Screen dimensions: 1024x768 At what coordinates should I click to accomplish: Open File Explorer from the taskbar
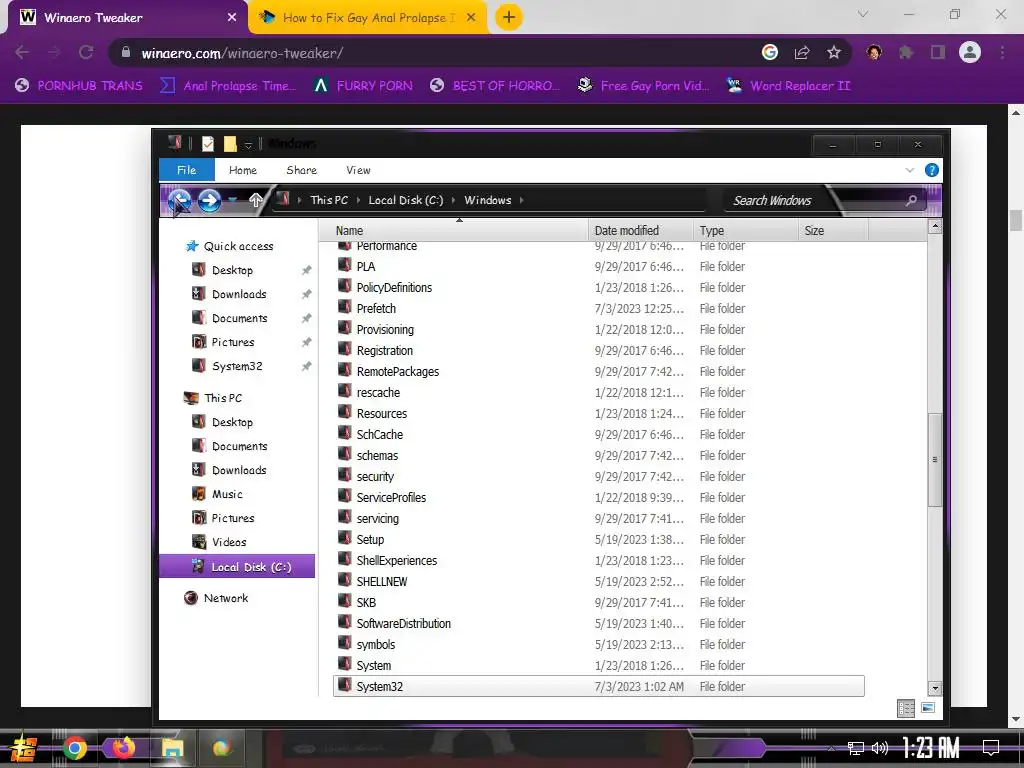[x=172, y=748]
